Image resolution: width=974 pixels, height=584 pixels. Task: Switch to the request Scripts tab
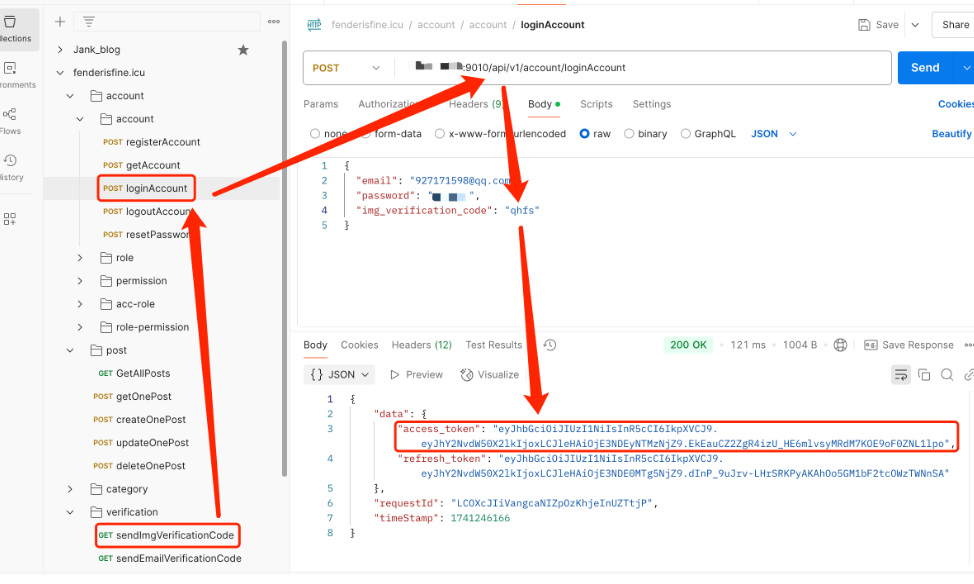[596, 104]
